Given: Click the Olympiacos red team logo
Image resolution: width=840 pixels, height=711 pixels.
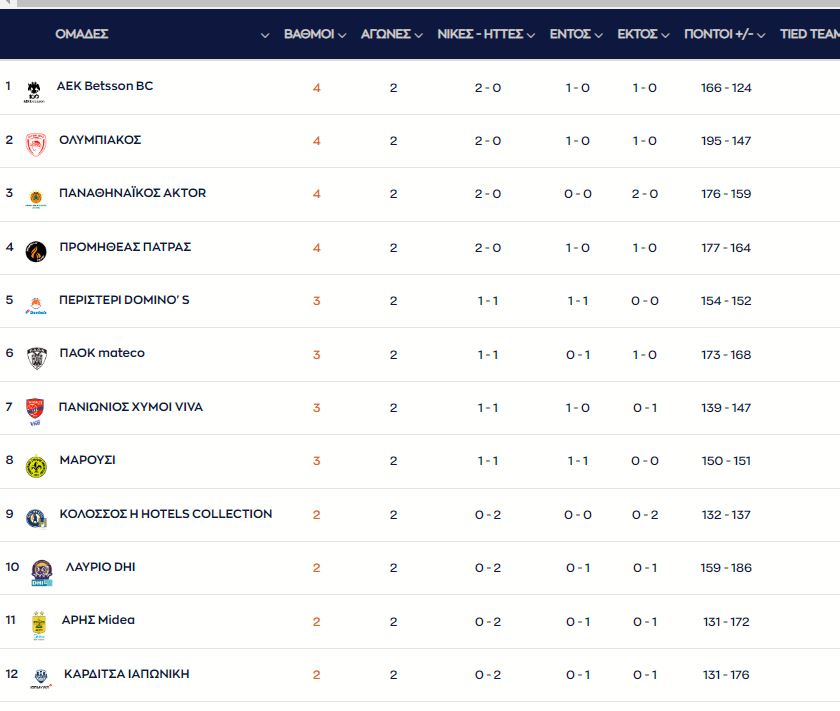Looking at the screenshot, I should coord(36,143).
